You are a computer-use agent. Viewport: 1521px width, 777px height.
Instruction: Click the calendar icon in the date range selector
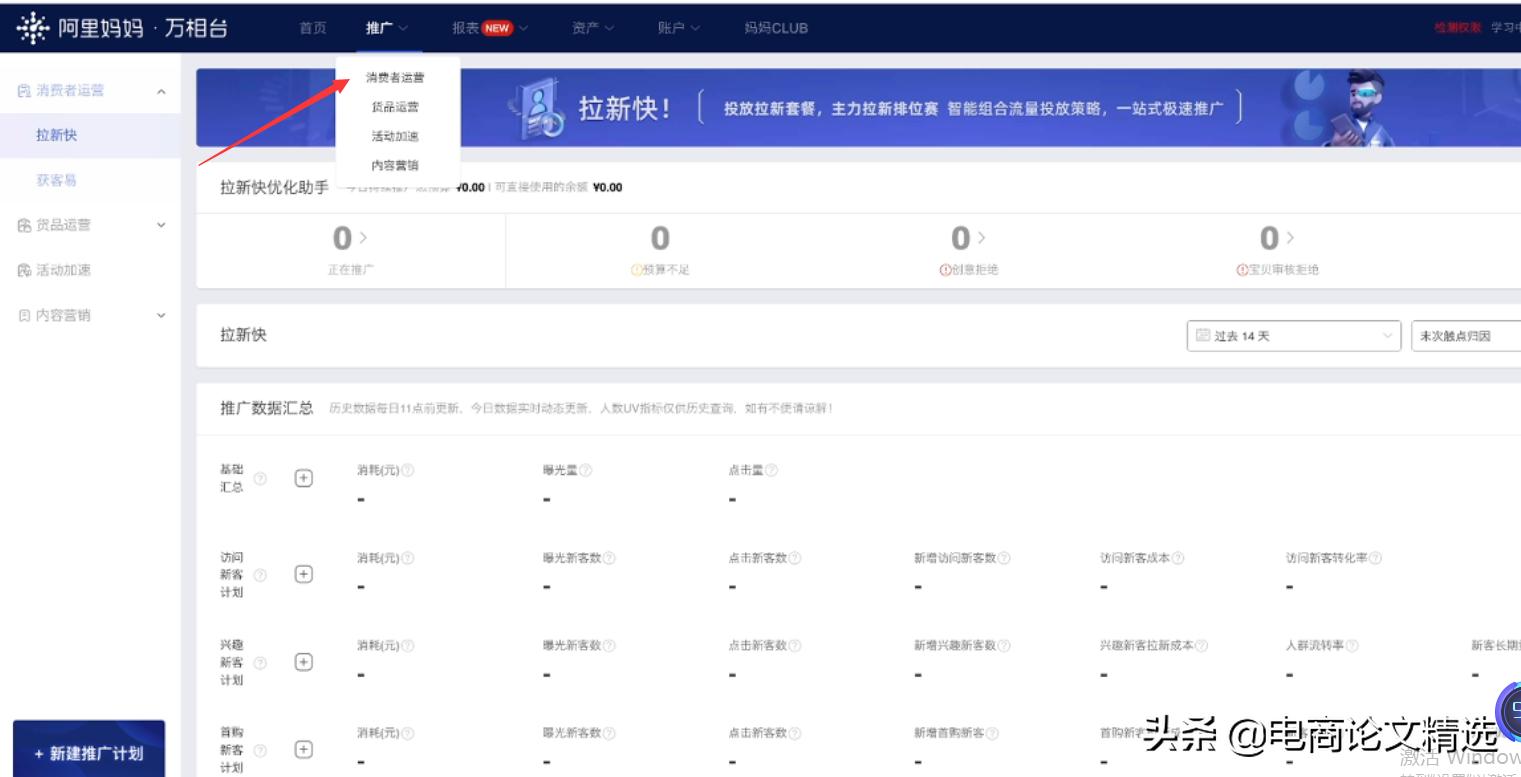tap(1202, 336)
